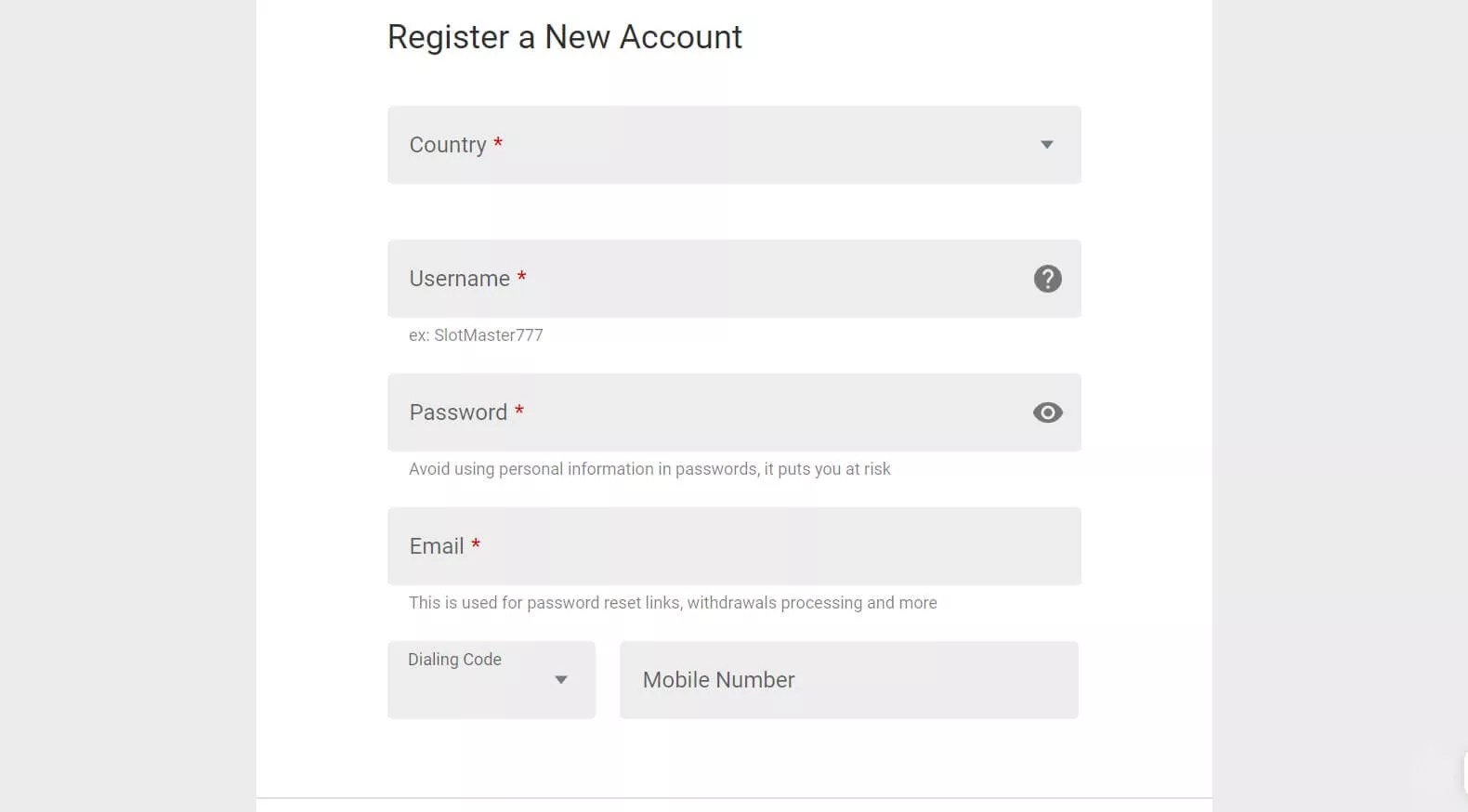This screenshot has height=812, width=1468.
Task: Click the Dialing Code dropdown arrow
Action: pyautogui.click(x=561, y=680)
